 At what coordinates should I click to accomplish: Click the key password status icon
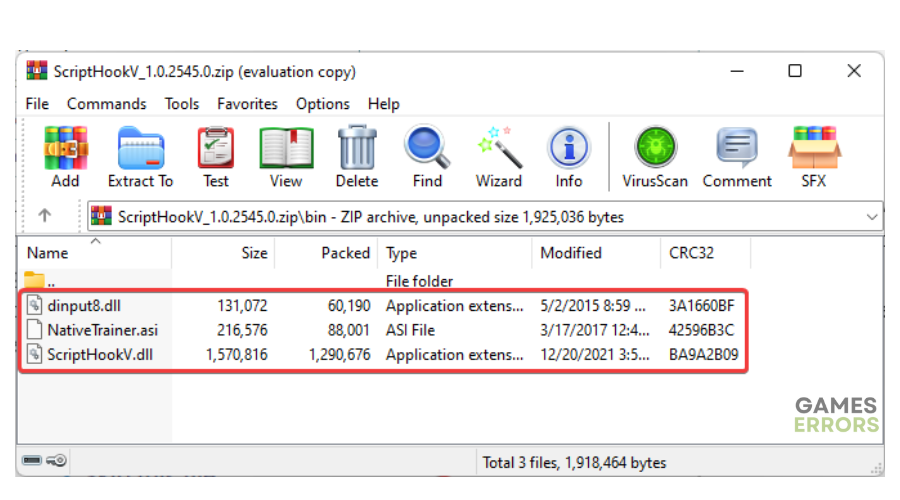pos(56,460)
